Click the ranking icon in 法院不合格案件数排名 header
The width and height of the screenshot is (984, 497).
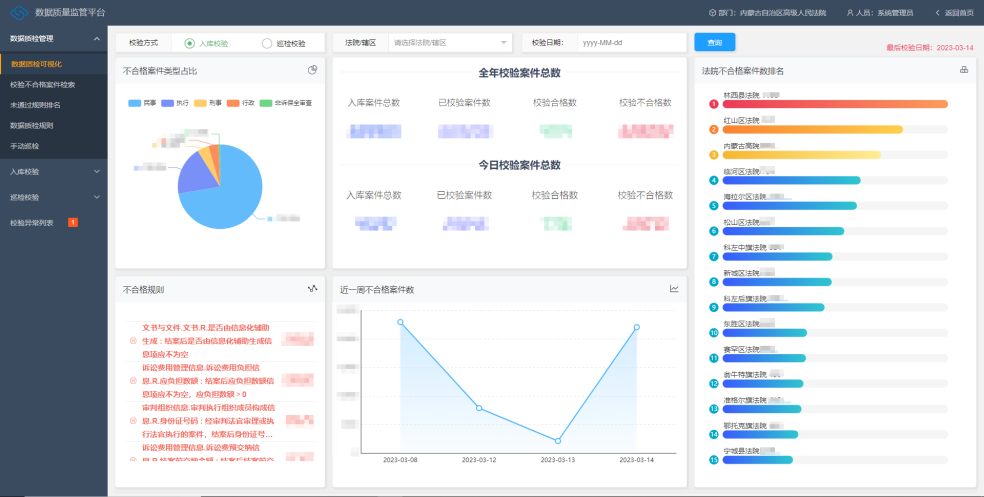click(964, 70)
